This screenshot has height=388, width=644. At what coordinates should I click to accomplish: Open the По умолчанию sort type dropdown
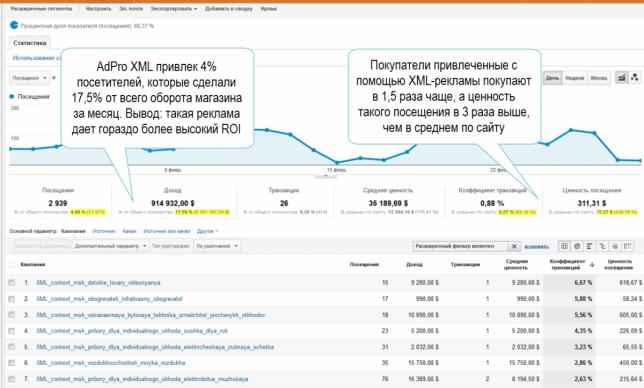pyautogui.click(x=217, y=246)
